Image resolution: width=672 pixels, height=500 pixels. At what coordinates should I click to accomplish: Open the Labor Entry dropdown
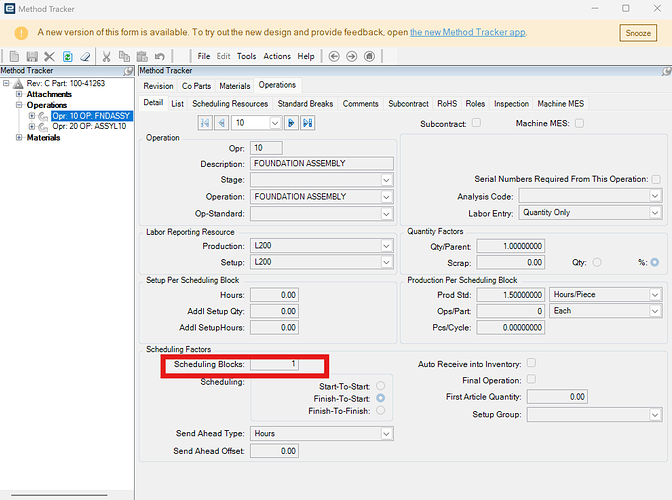point(655,213)
